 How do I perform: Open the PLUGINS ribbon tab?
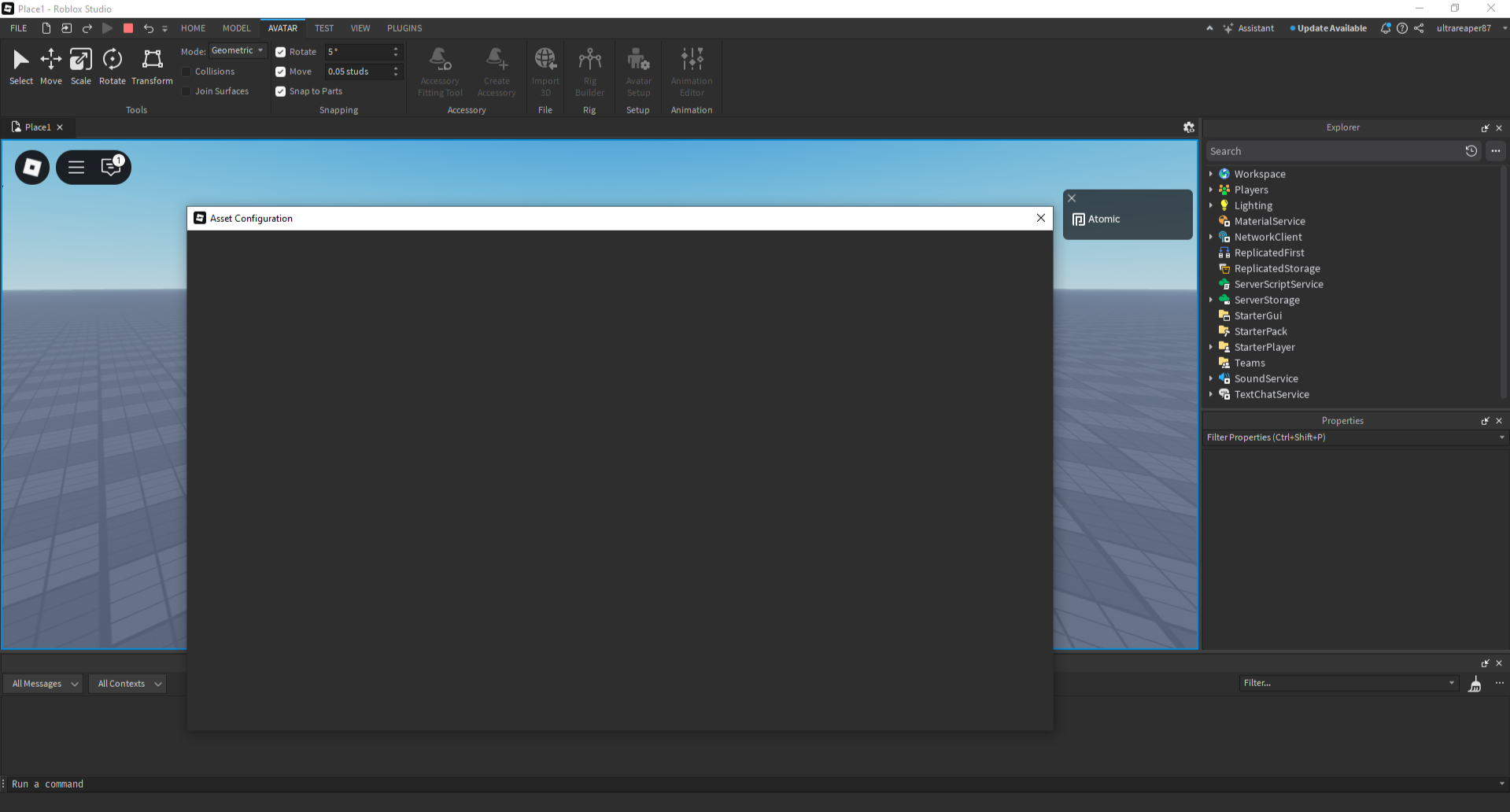pos(404,28)
